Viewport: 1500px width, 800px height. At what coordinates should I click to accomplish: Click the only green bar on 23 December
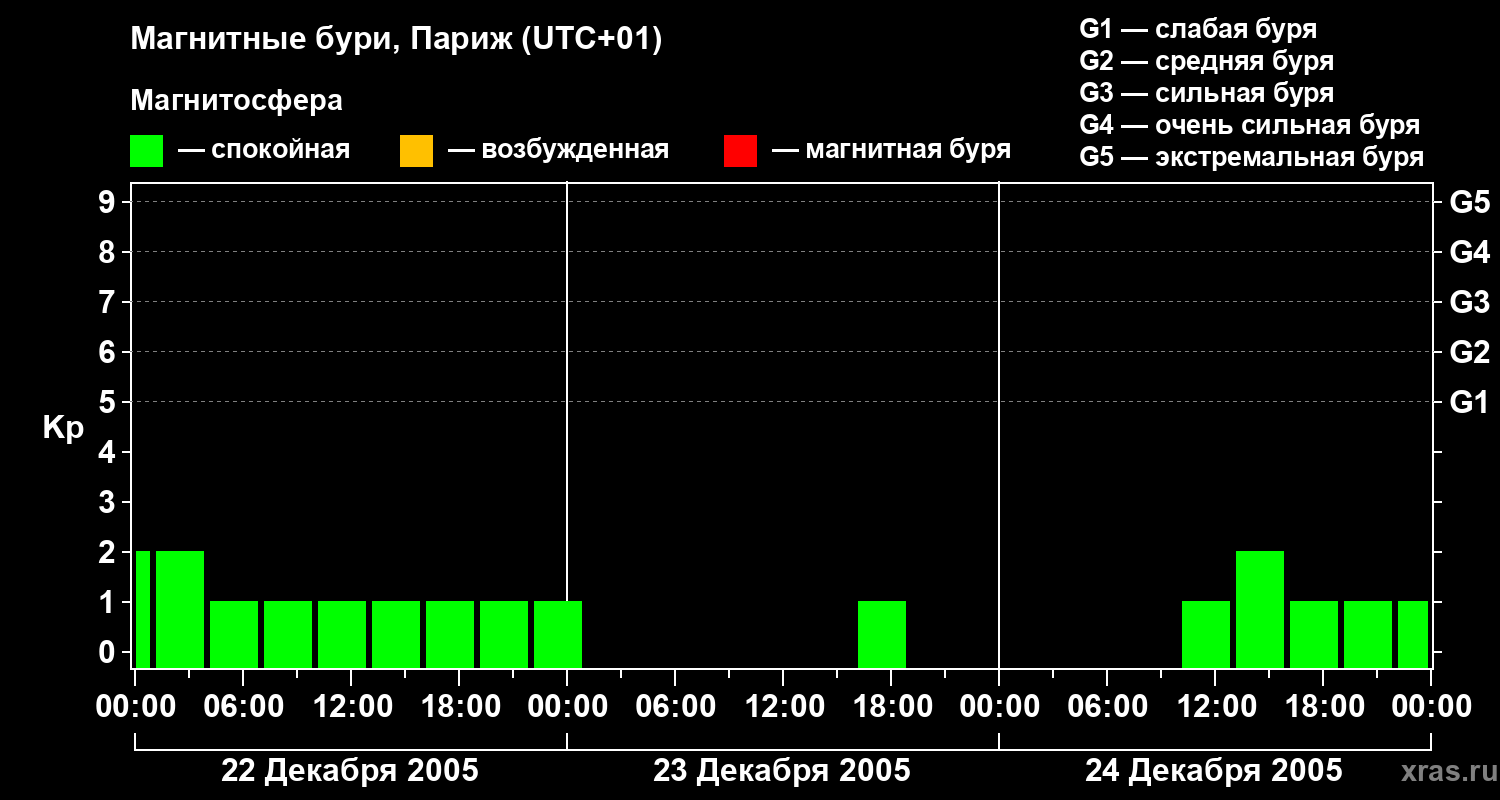pos(882,634)
